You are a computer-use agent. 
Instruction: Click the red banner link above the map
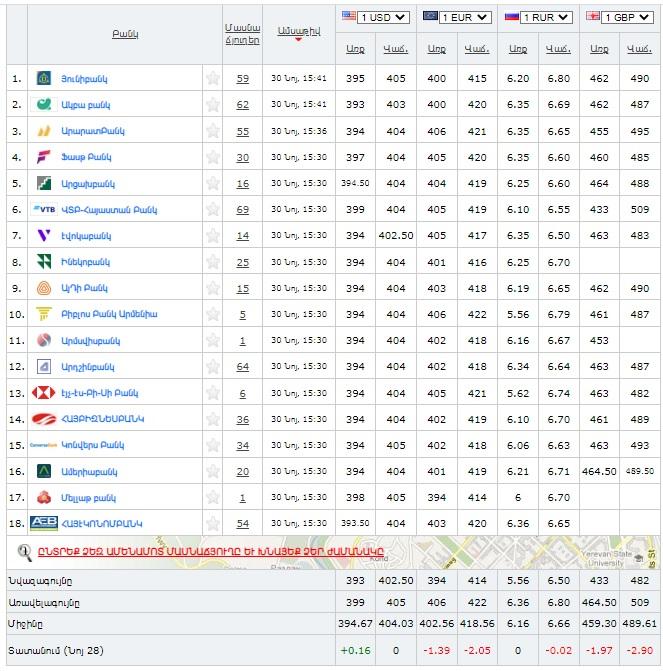pyautogui.click(x=210, y=550)
